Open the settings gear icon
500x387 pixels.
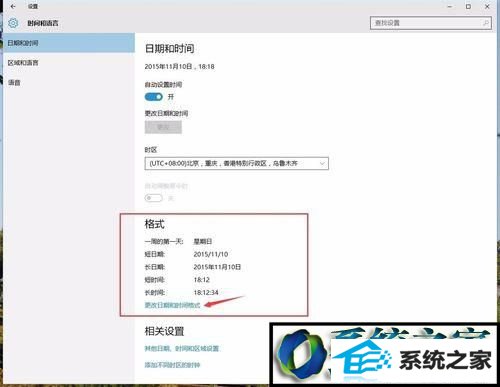[x=13, y=23]
